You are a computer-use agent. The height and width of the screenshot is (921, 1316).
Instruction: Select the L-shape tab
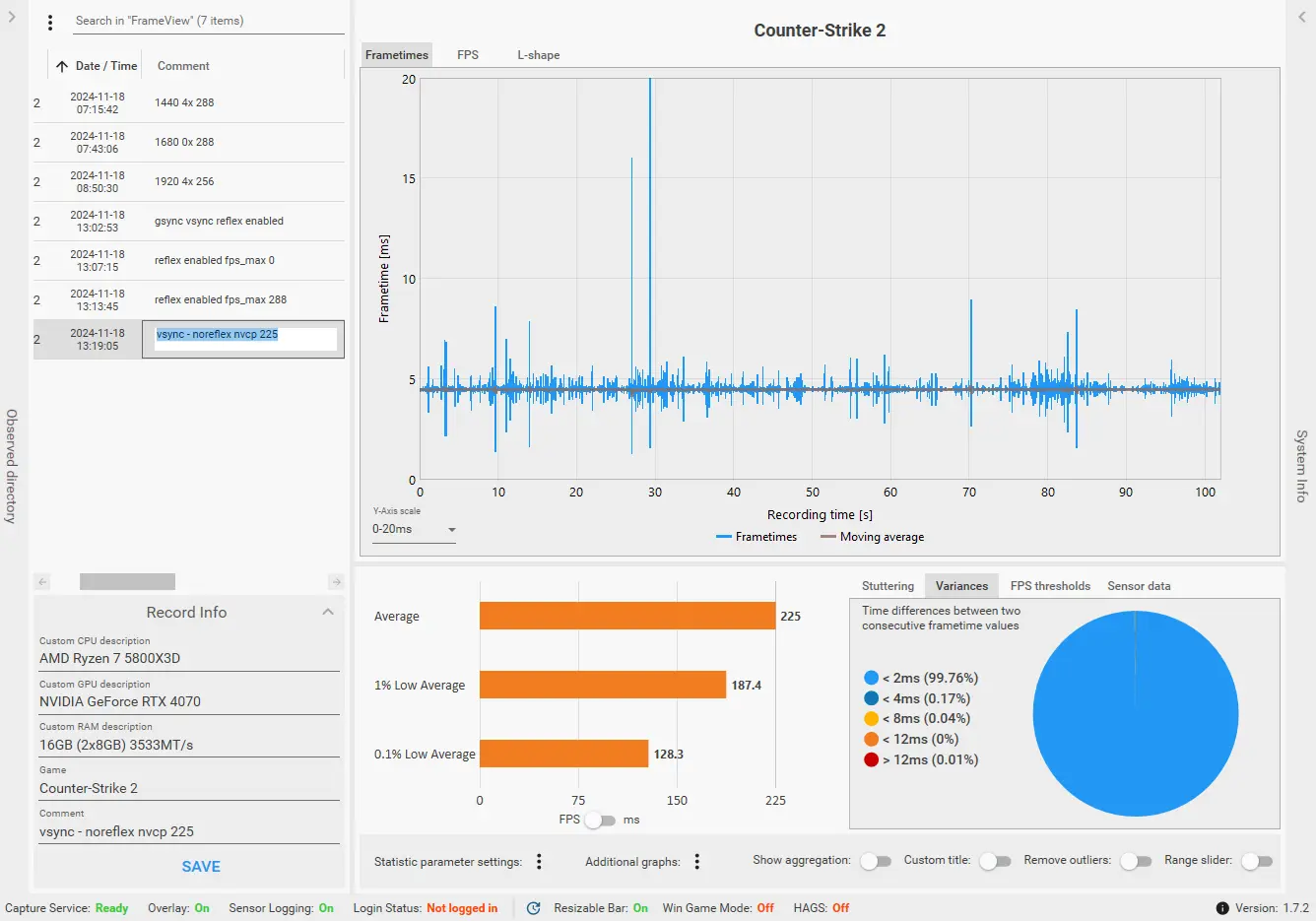539,55
